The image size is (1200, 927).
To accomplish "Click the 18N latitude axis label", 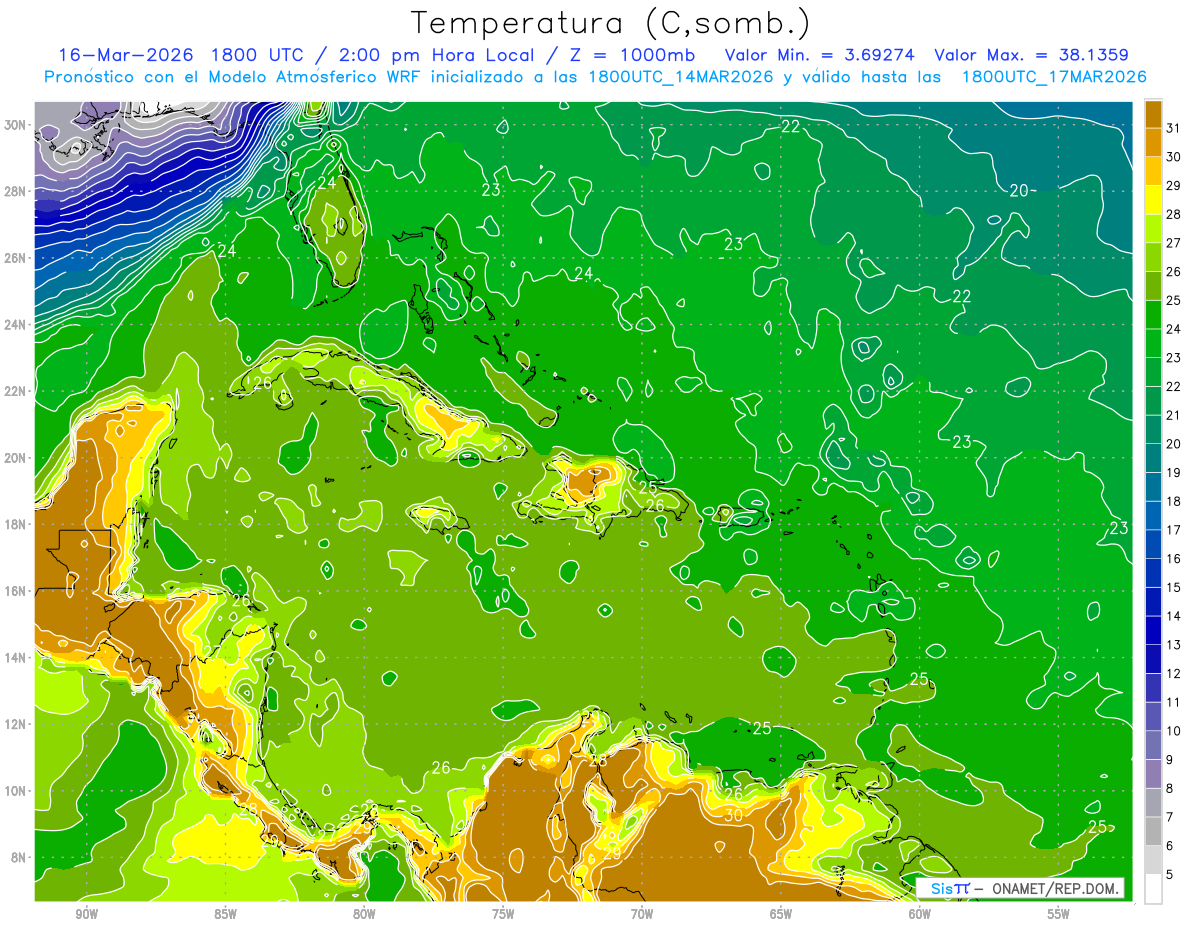I will click(16, 524).
